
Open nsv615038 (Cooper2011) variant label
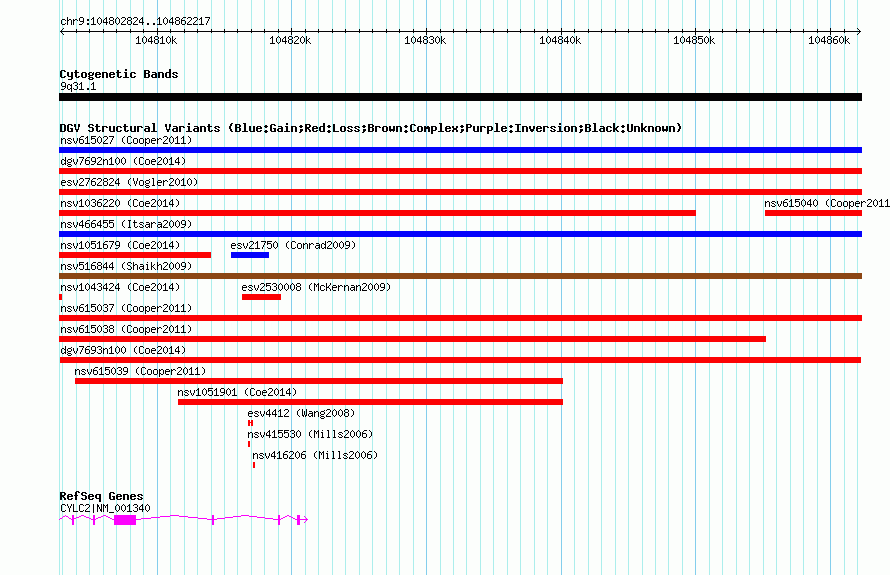click(x=126, y=329)
